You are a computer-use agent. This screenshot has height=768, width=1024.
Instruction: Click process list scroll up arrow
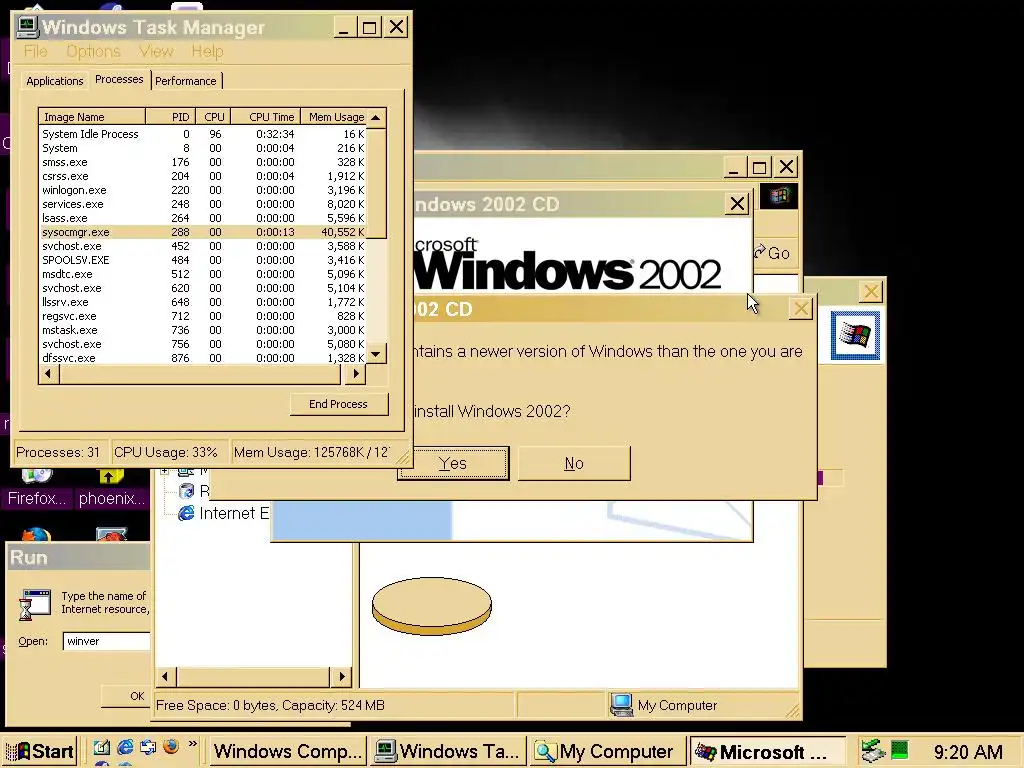(x=376, y=118)
